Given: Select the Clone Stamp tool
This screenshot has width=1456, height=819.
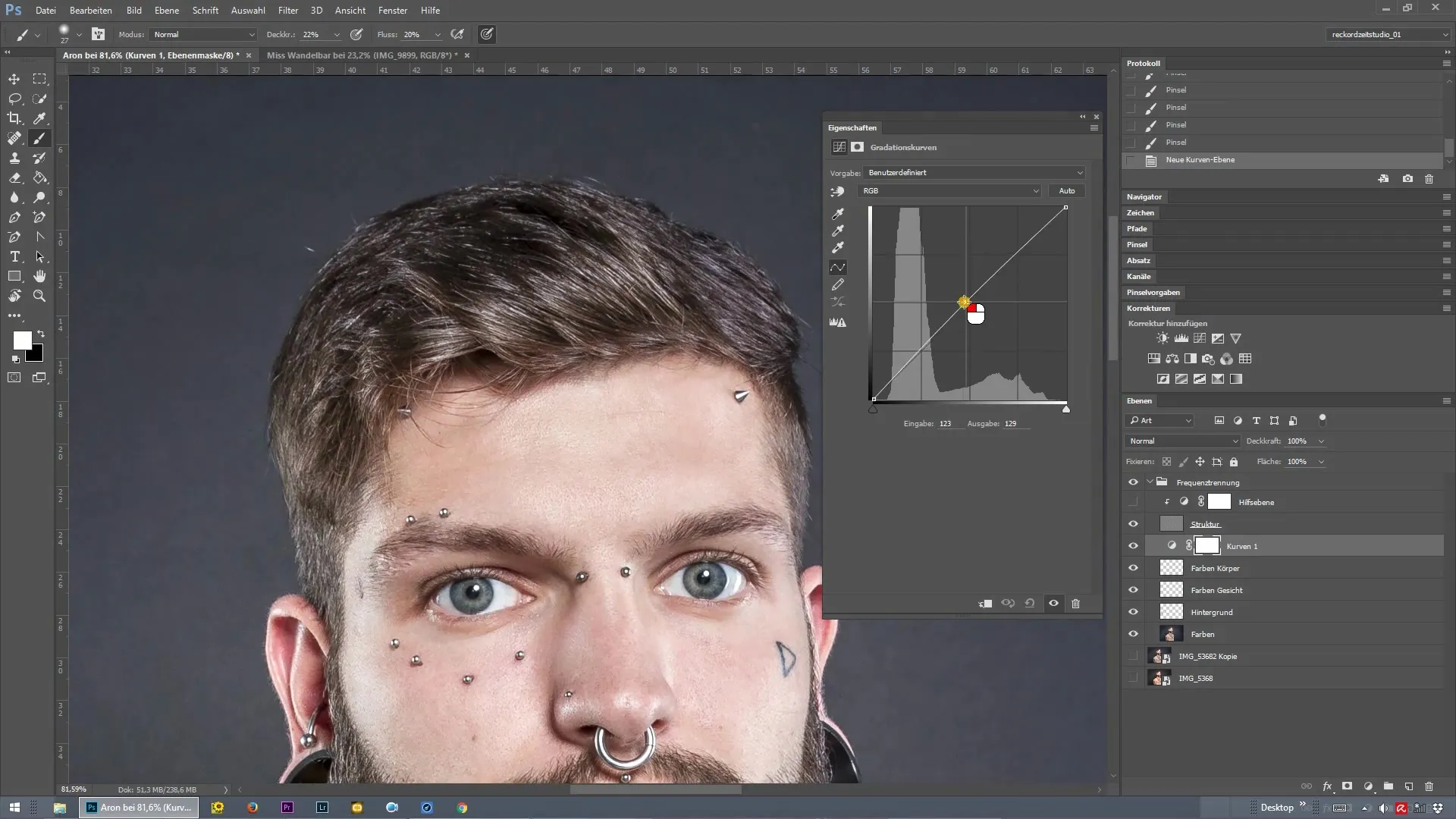Looking at the screenshot, I should (x=14, y=158).
